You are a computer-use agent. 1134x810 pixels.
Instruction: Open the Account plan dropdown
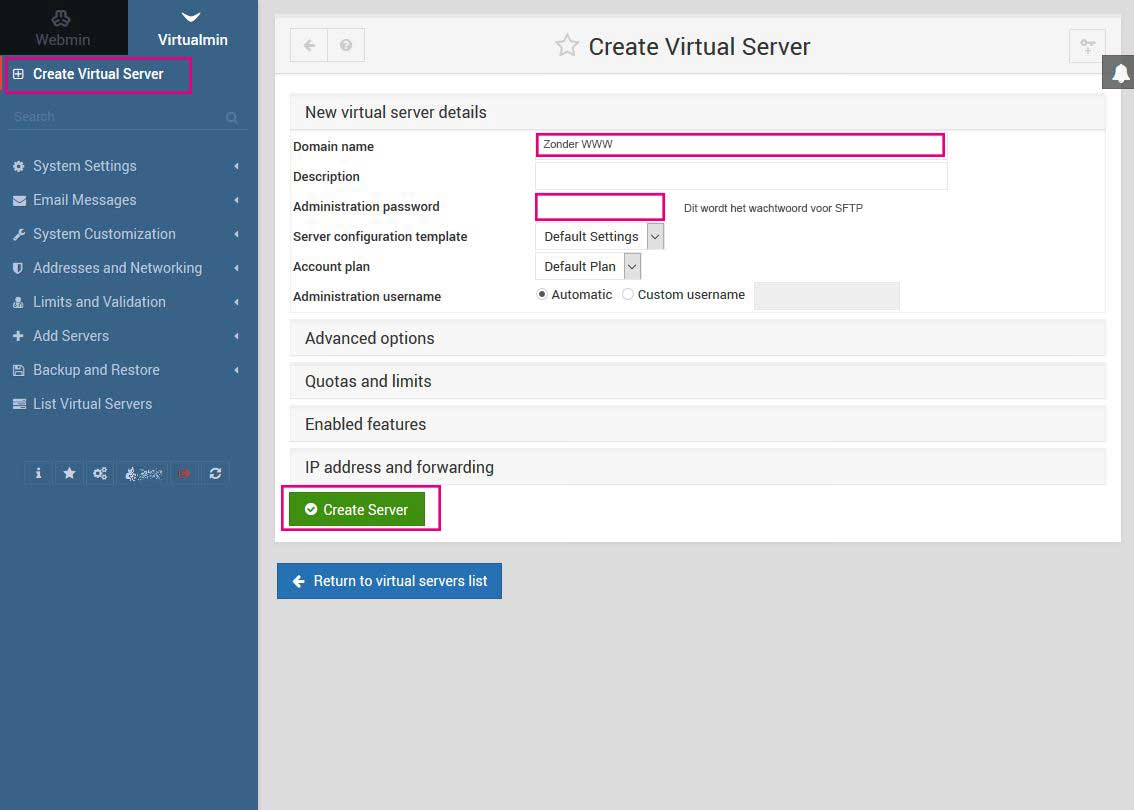(x=588, y=267)
